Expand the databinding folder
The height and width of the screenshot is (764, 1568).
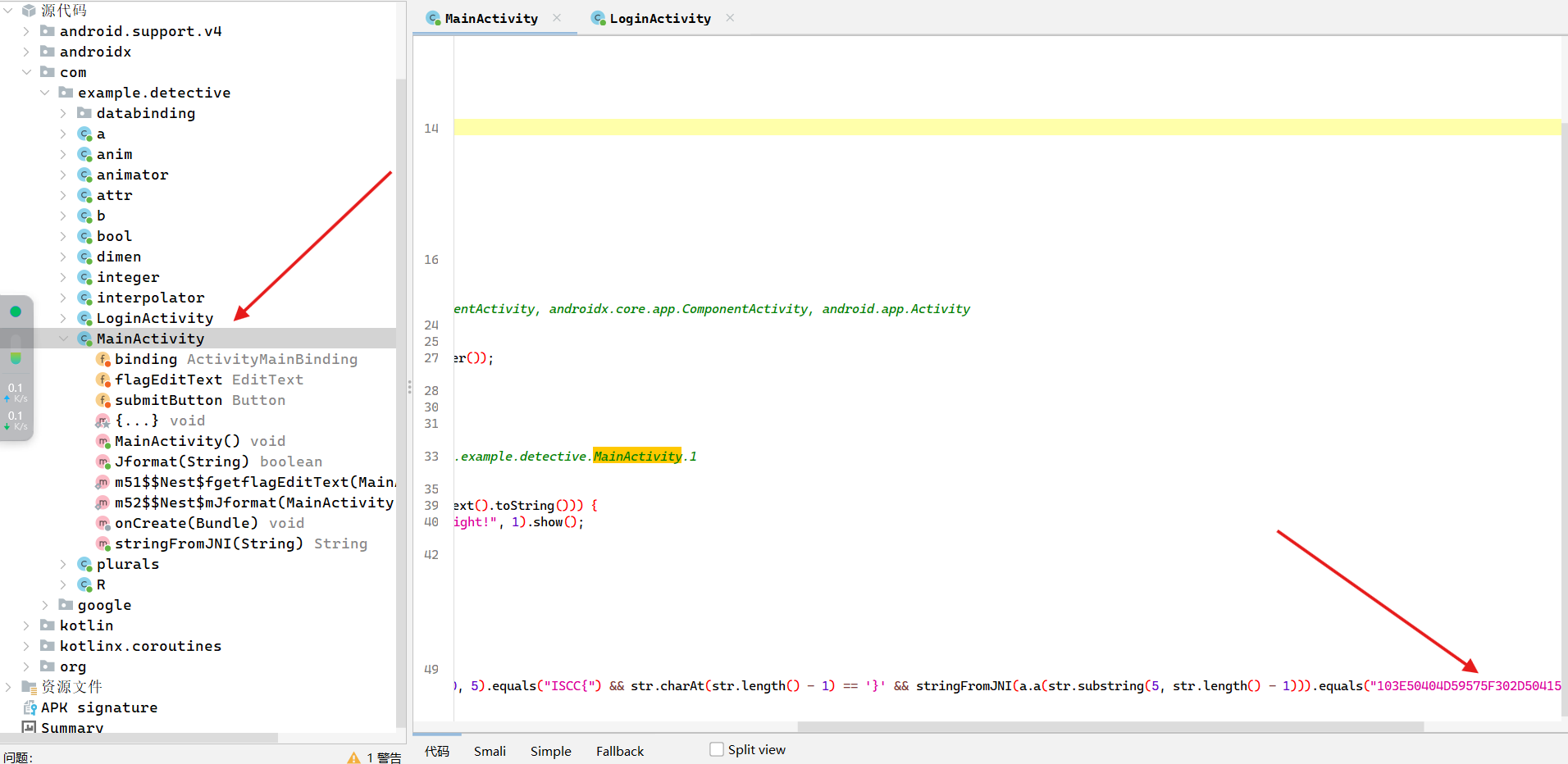click(x=63, y=113)
